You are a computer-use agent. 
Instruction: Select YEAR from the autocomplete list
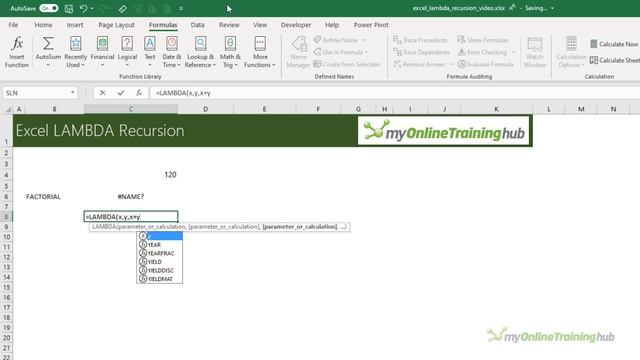point(160,244)
